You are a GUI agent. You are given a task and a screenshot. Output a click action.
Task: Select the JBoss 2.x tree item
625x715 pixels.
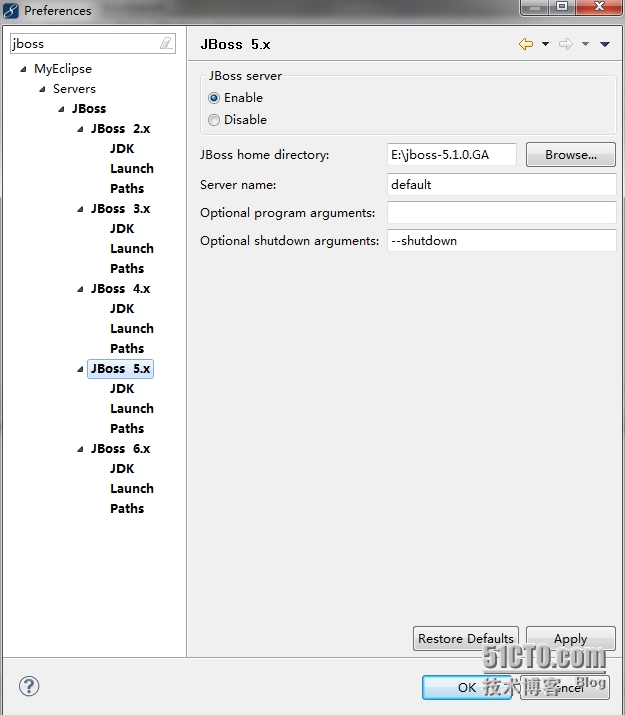click(x=120, y=129)
